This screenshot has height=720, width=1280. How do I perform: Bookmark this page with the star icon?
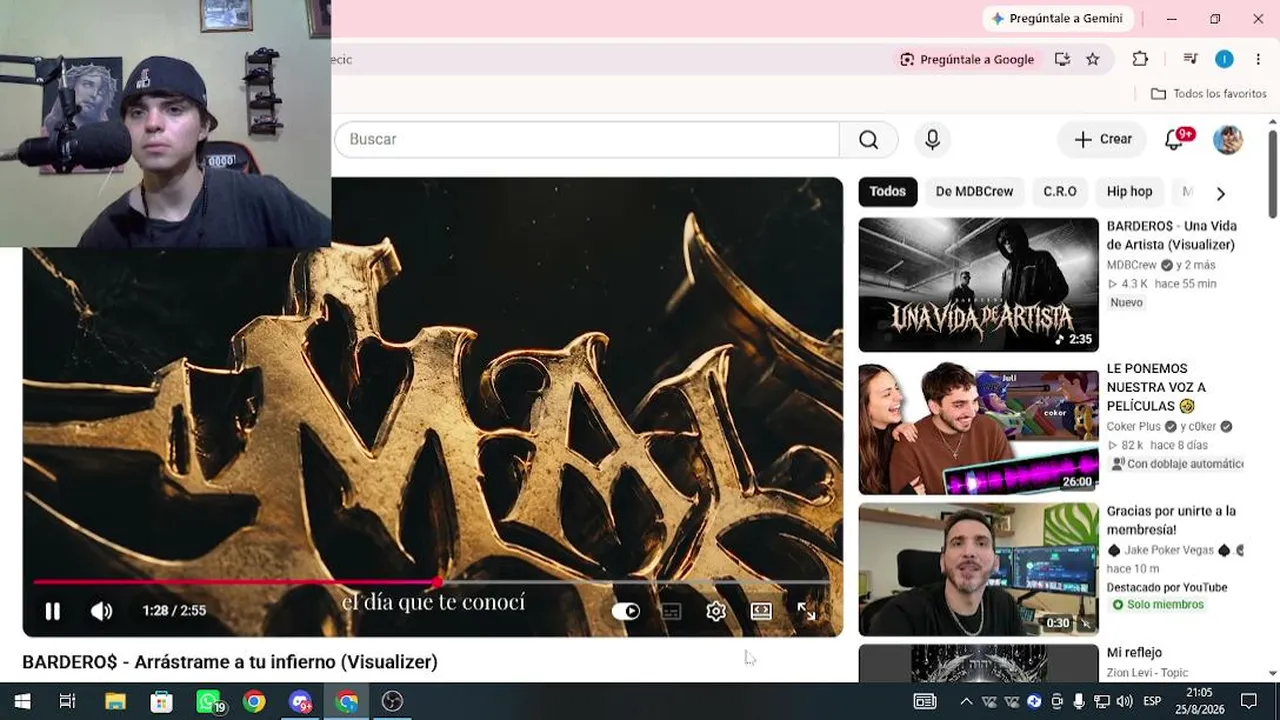(x=1093, y=59)
